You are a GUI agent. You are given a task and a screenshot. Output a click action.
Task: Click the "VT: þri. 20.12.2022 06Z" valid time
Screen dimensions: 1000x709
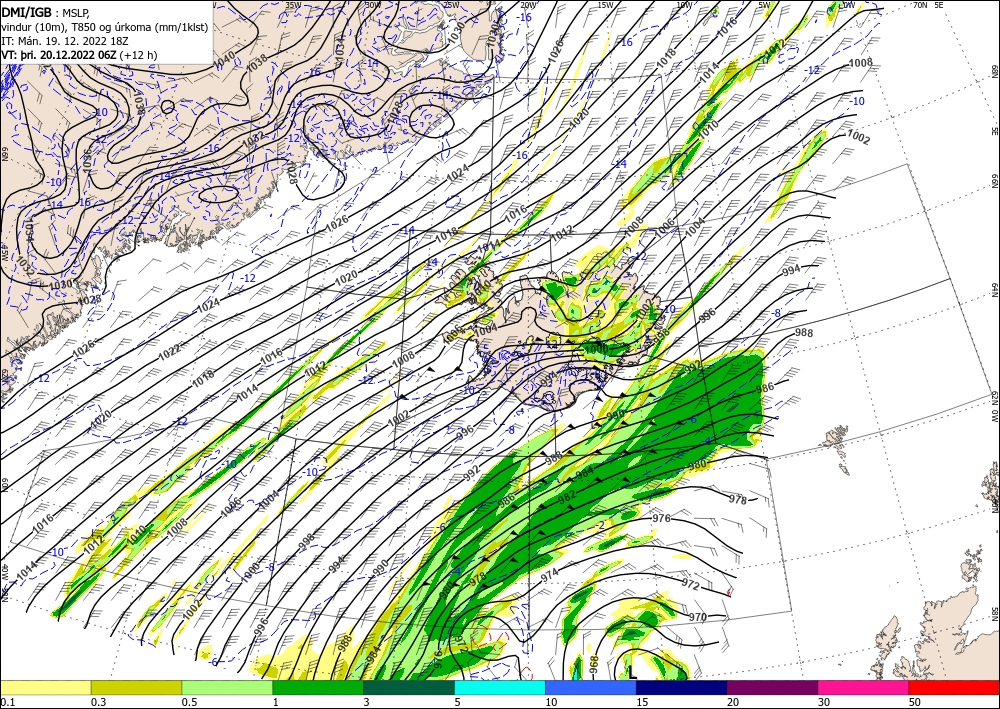point(59,55)
